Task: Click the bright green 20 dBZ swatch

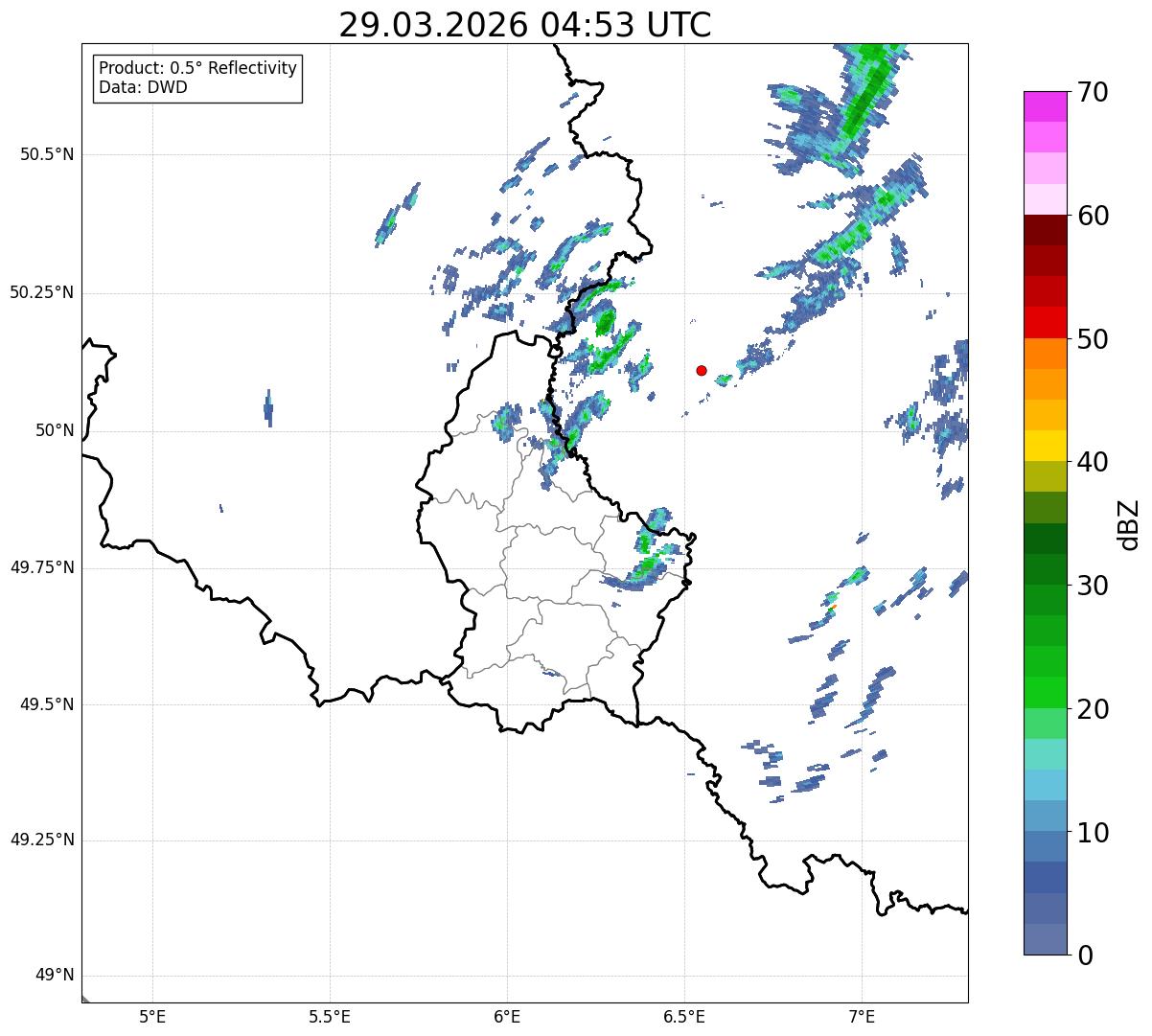Action: click(1045, 692)
